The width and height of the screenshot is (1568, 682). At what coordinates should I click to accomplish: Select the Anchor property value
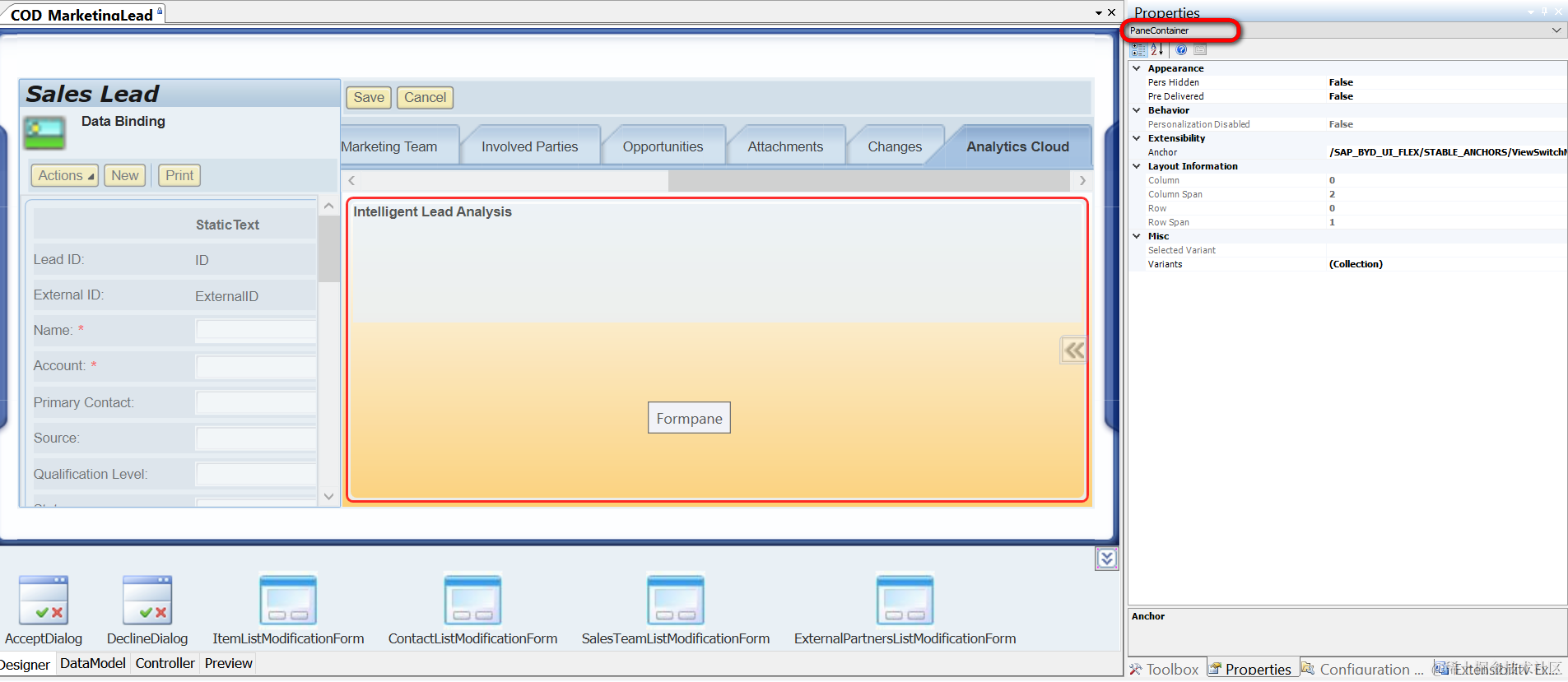point(1447,152)
